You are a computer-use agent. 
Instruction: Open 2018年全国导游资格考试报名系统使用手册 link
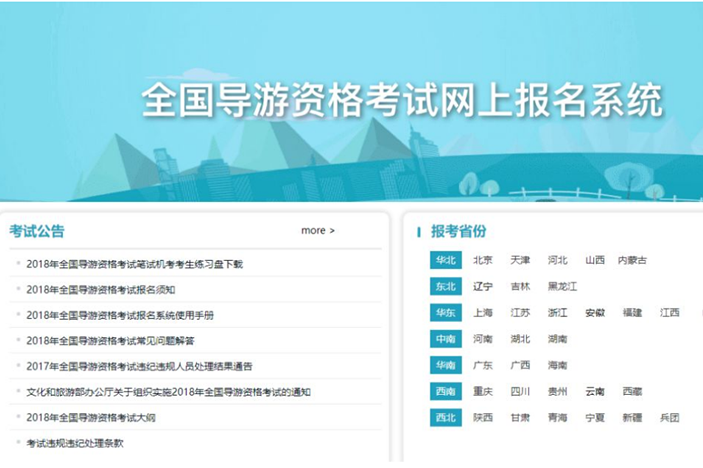click(120, 315)
